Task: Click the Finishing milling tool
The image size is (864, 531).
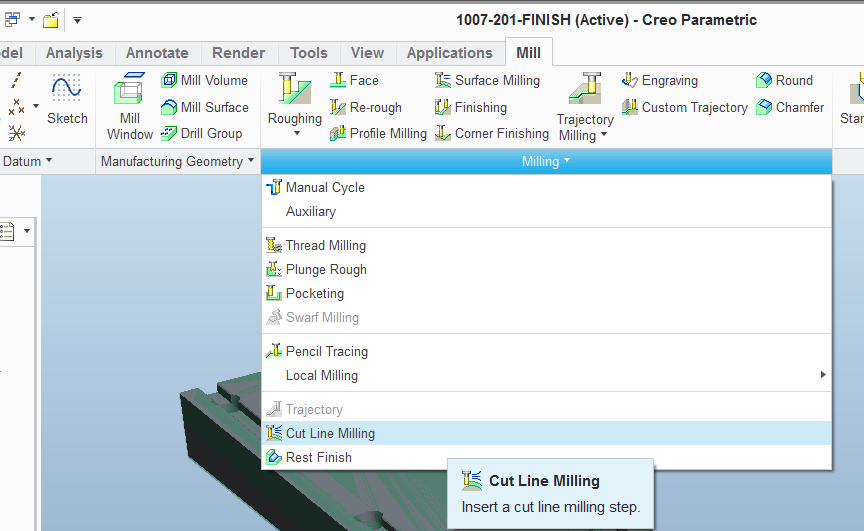Action: 471,107
